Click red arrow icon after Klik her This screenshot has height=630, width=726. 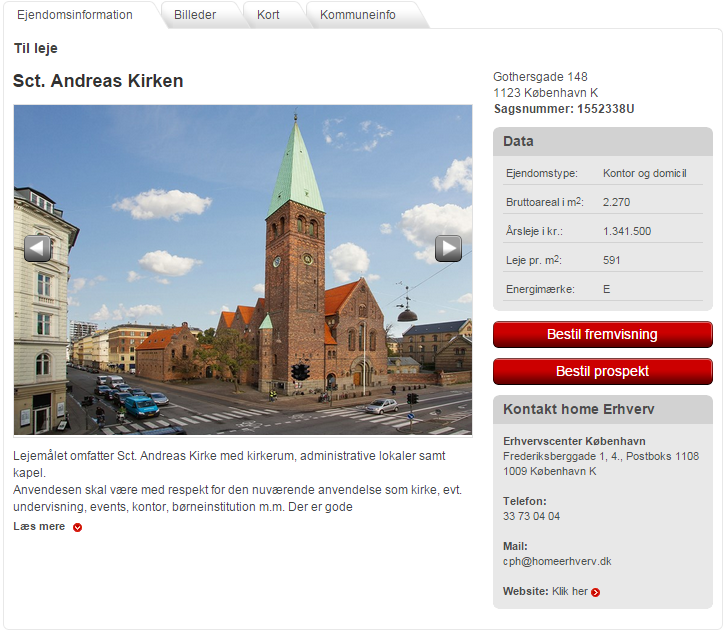point(595,592)
